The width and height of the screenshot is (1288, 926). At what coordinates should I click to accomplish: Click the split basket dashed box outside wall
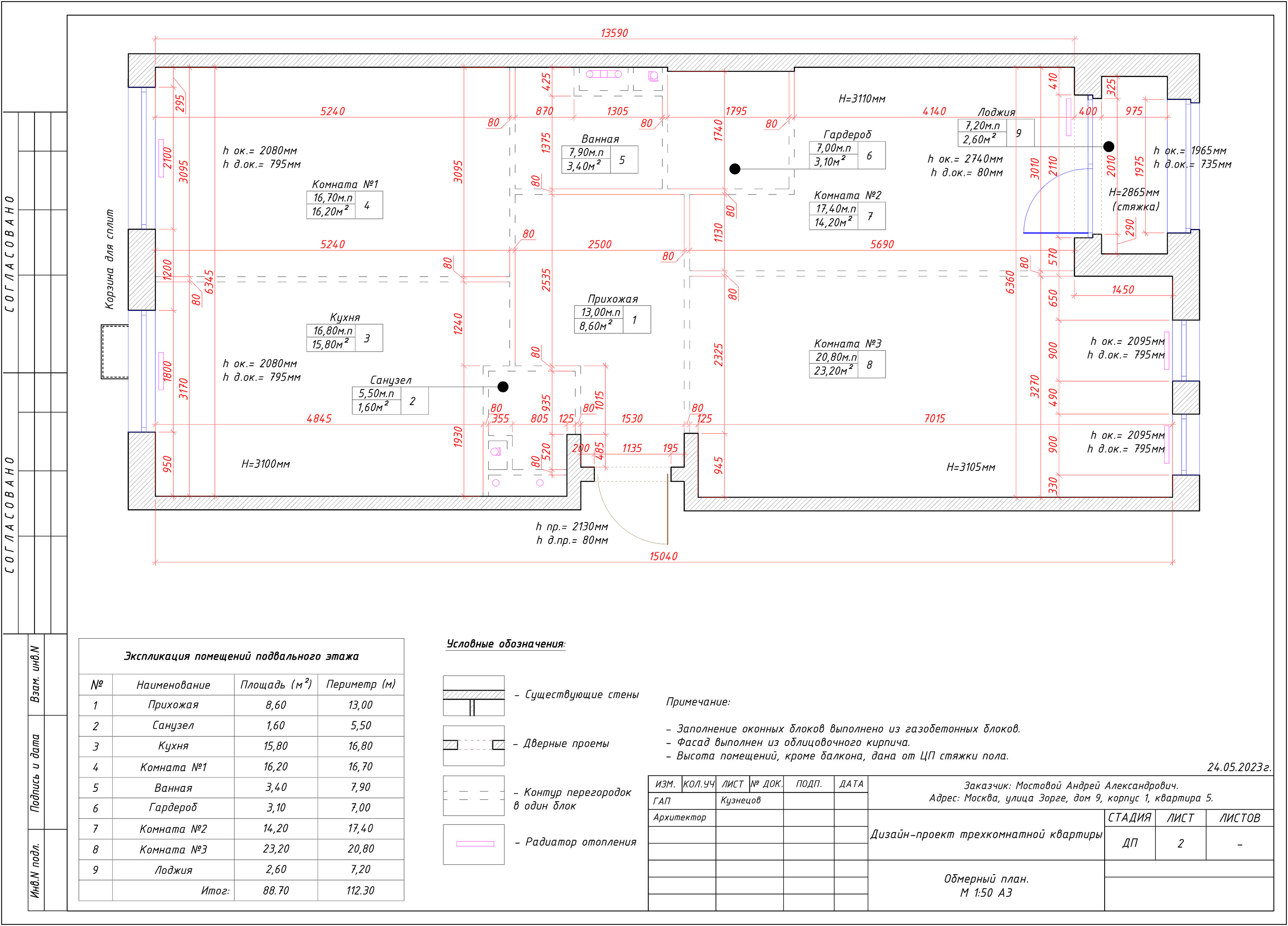pyautogui.click(x=115, y=352)
